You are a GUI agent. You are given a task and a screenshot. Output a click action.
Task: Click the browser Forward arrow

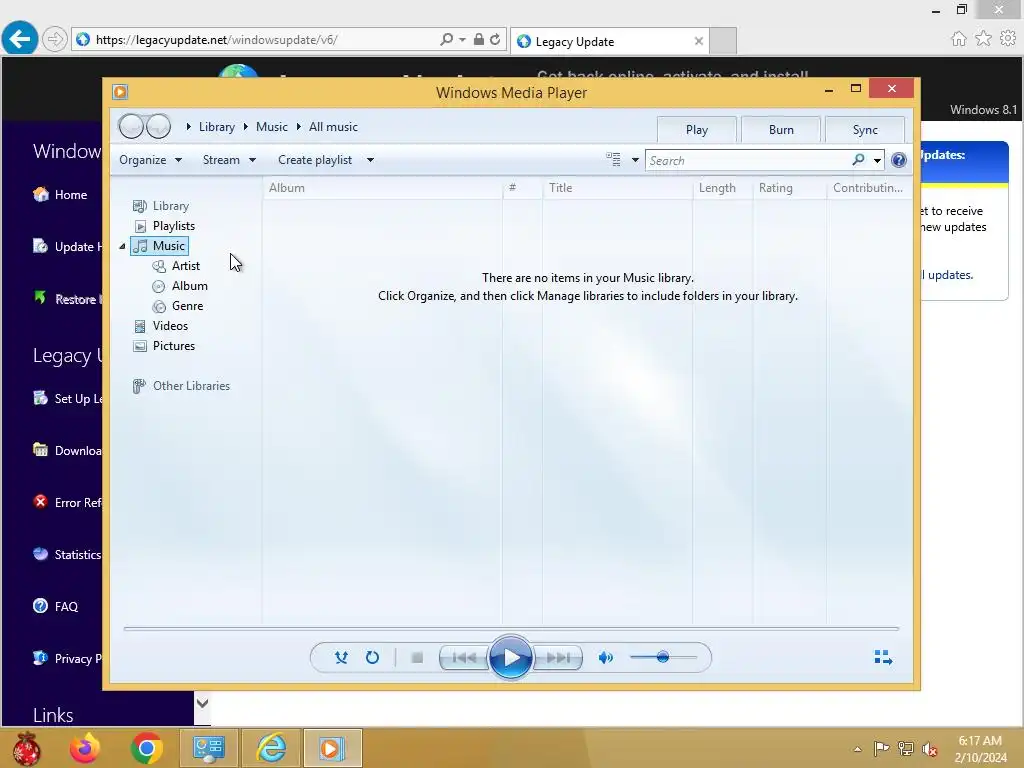click(x=55, y=39)
